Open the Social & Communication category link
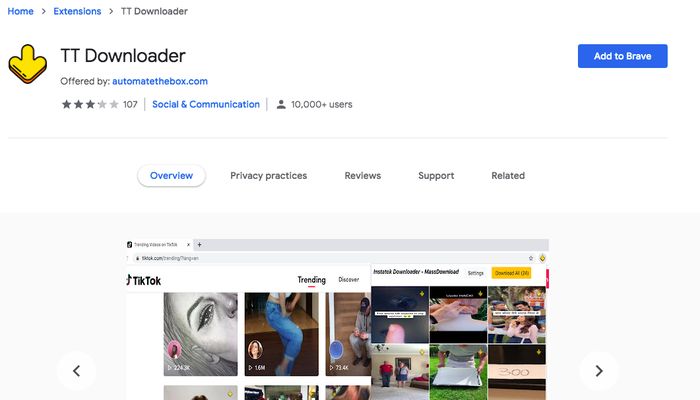The image size is (700, 400). pos(206,104)
